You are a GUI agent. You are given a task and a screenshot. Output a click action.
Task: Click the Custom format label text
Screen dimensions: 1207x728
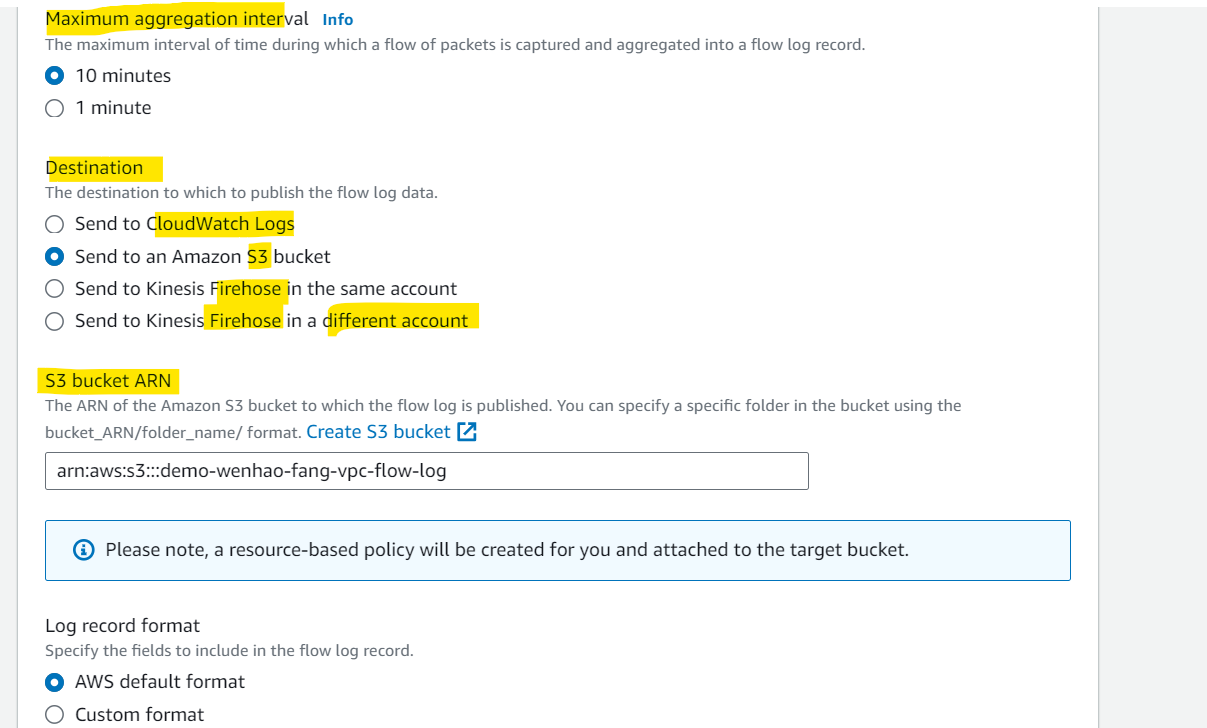139,715
